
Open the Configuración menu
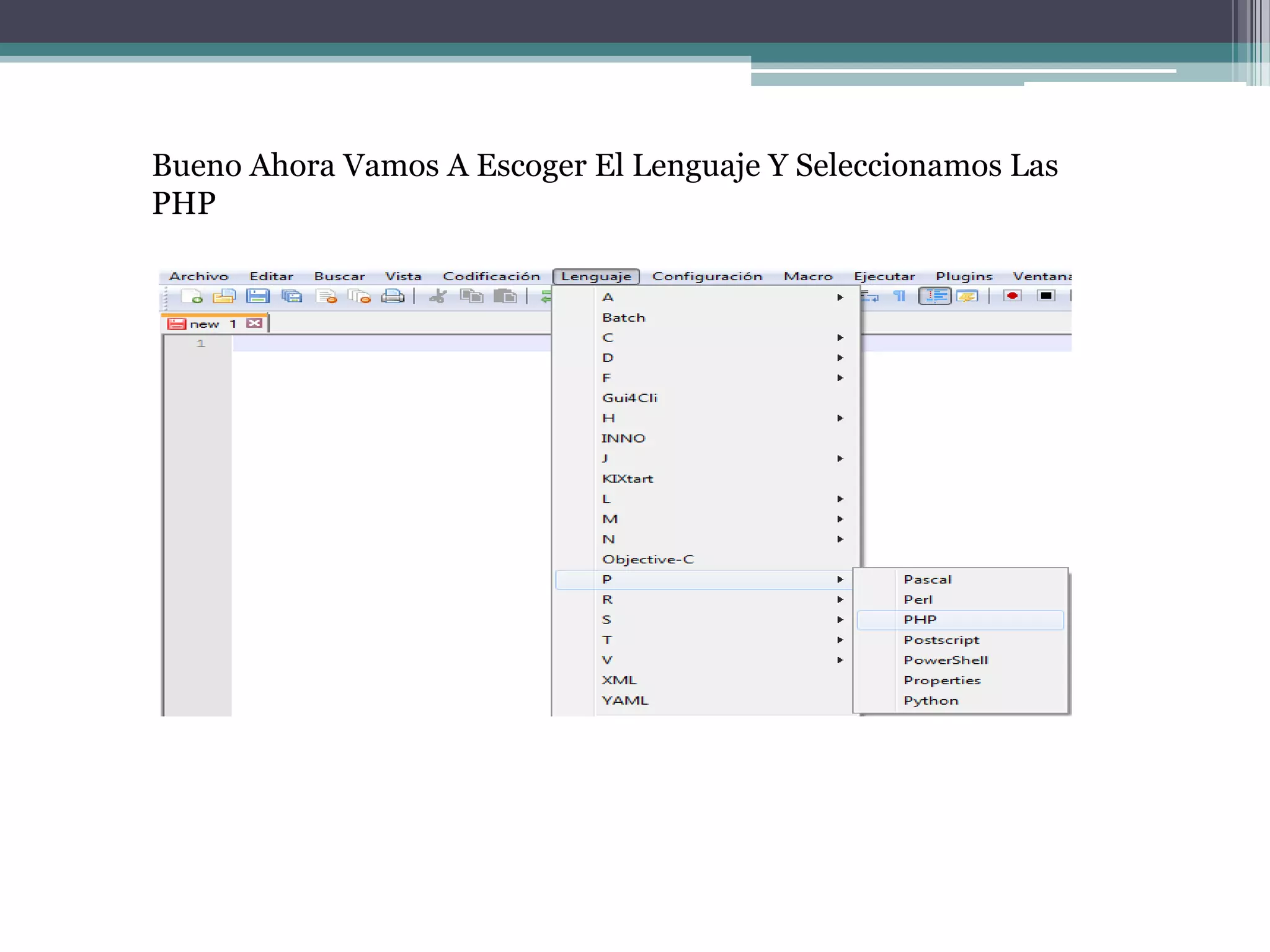pos(707,276)
